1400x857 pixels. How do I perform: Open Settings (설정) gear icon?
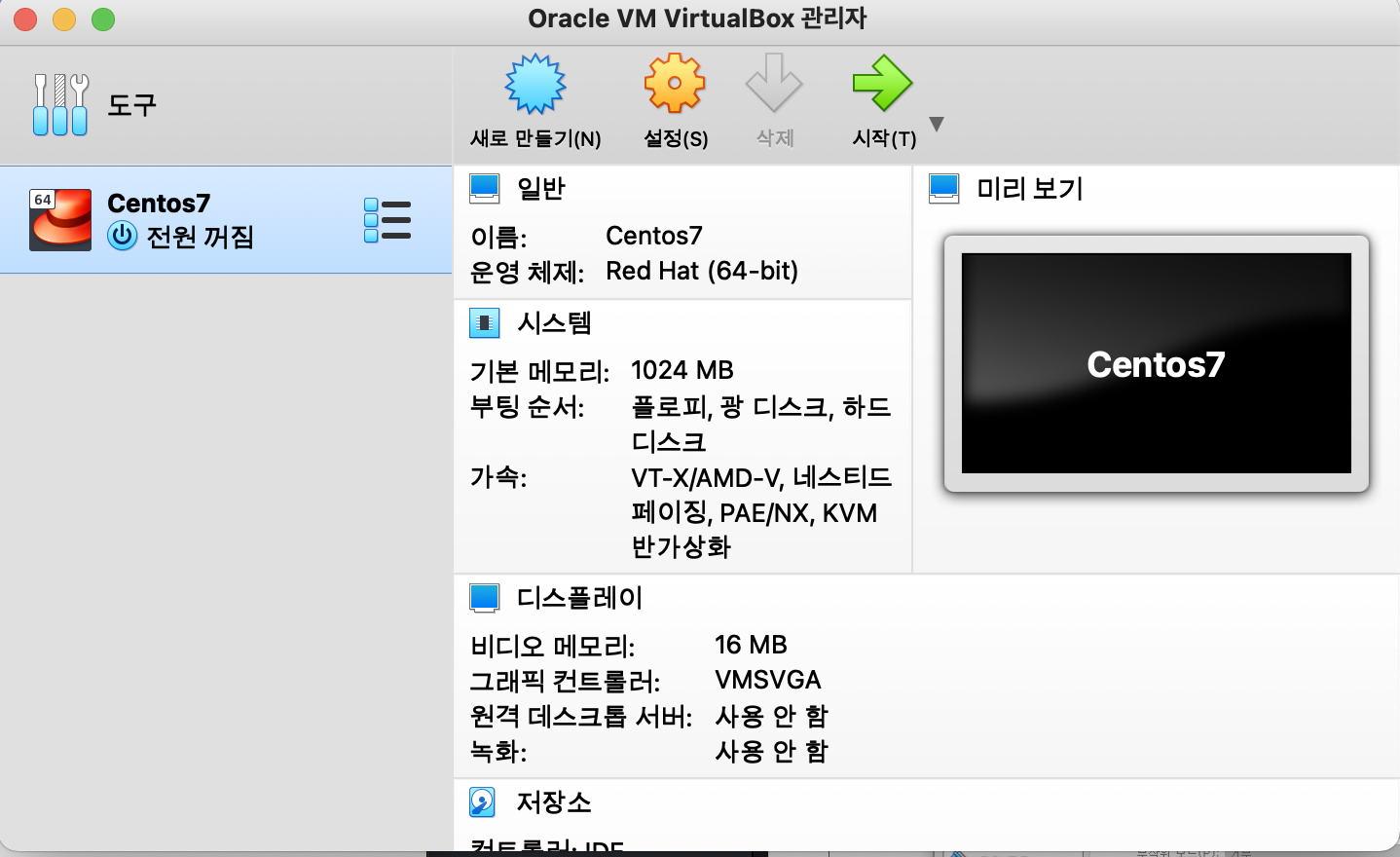pyautogui.click(x=675, y=84)
